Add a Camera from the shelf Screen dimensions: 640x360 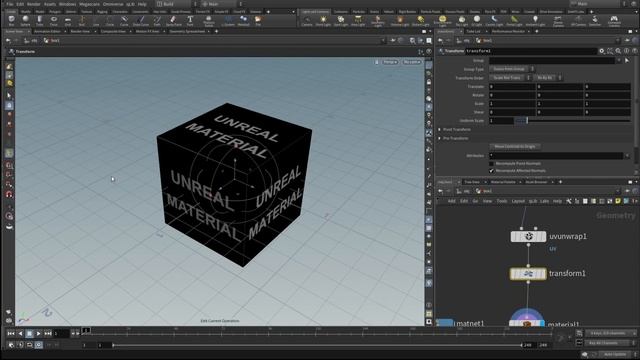[307, 21]
